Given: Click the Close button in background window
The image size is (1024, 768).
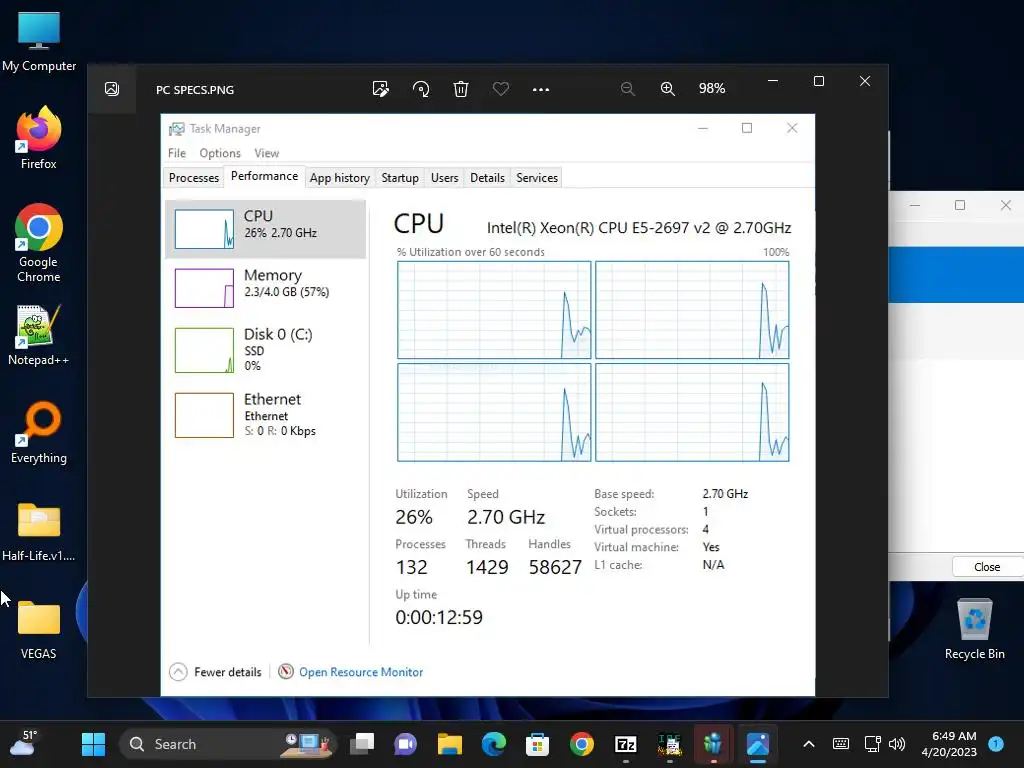Looking at the screenshot, I should [x=987, y=567].
